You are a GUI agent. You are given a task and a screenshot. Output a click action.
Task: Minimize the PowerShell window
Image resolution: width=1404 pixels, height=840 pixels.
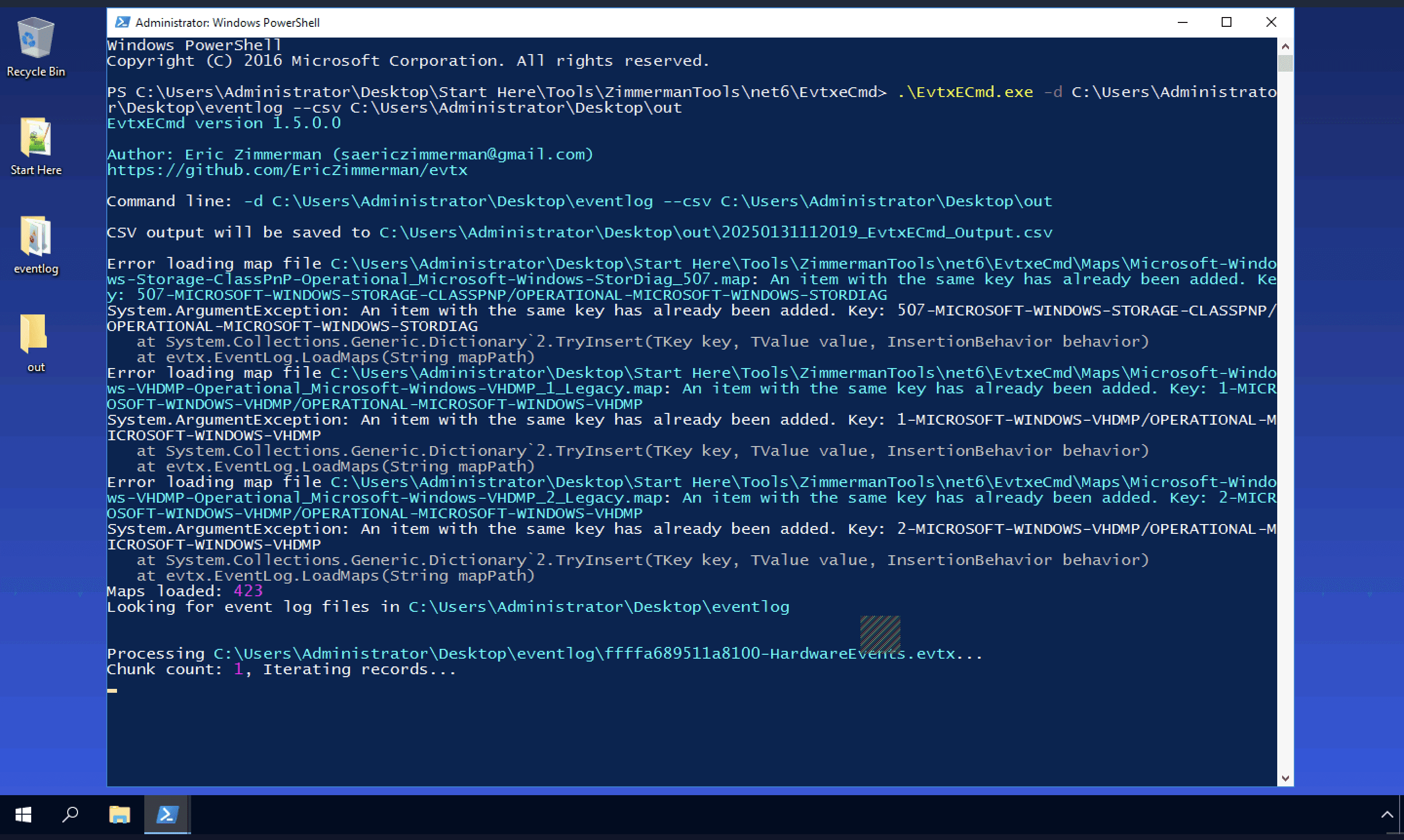(x=1182, y=22)
